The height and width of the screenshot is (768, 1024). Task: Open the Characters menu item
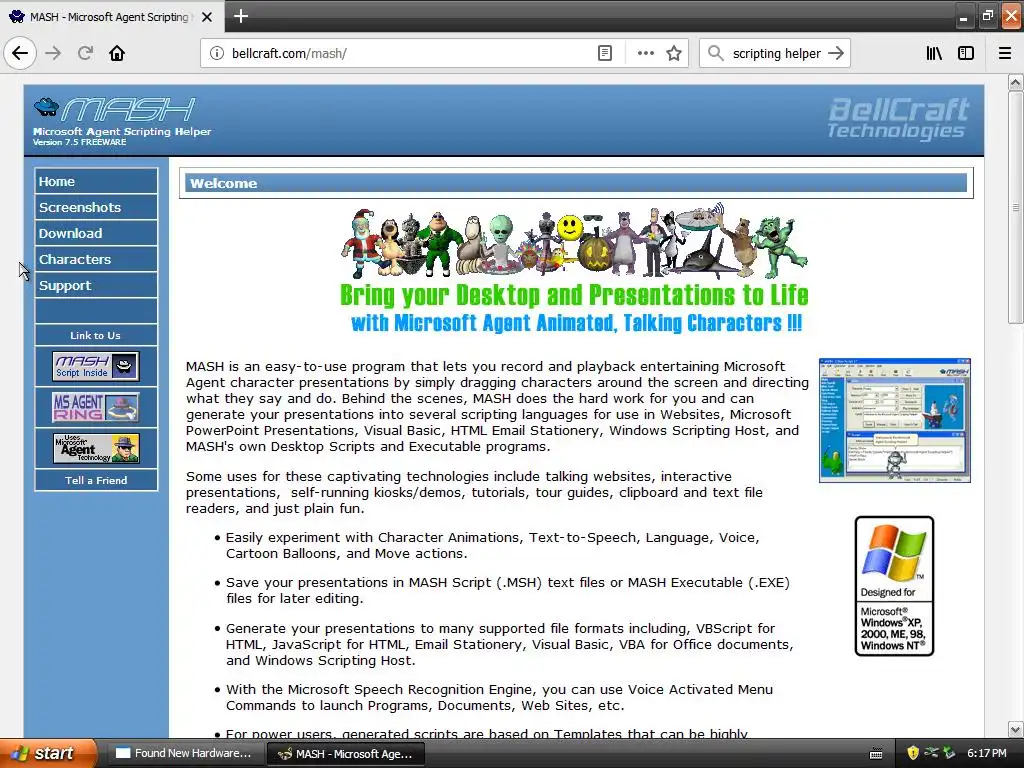[96, 259]
